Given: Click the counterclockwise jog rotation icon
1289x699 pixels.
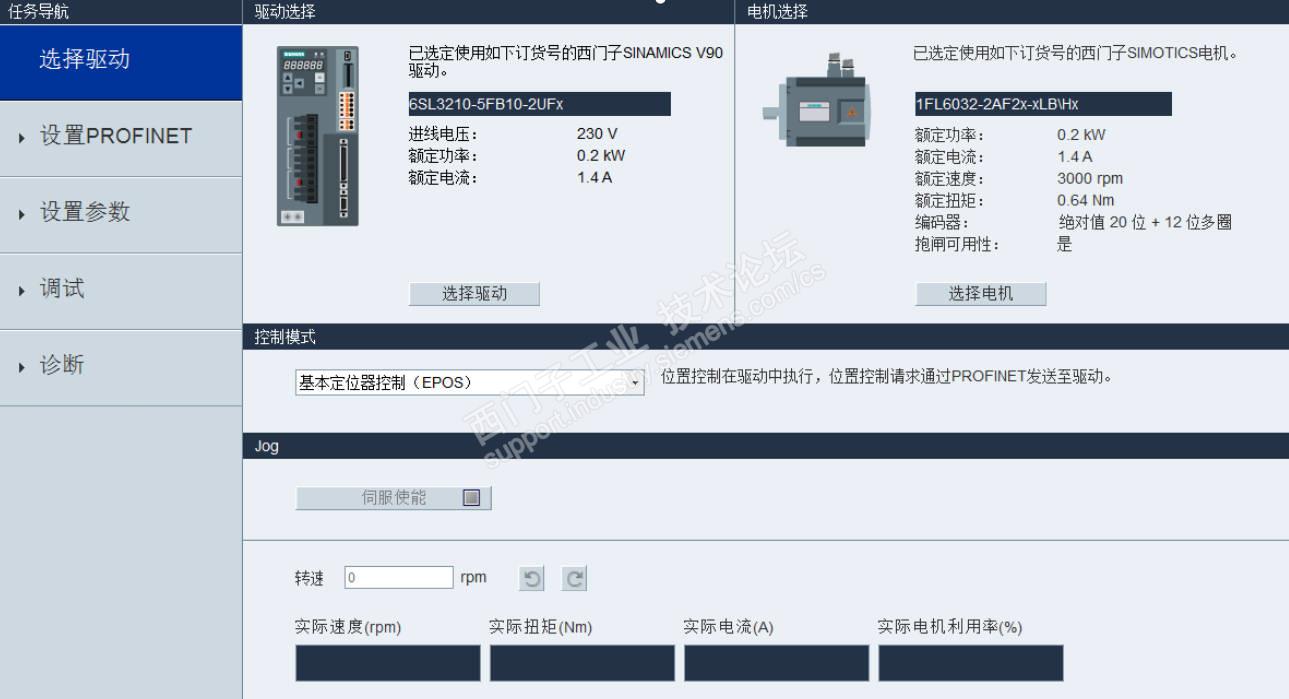Looking at the screenshot, I should click(x=532, y=578).
